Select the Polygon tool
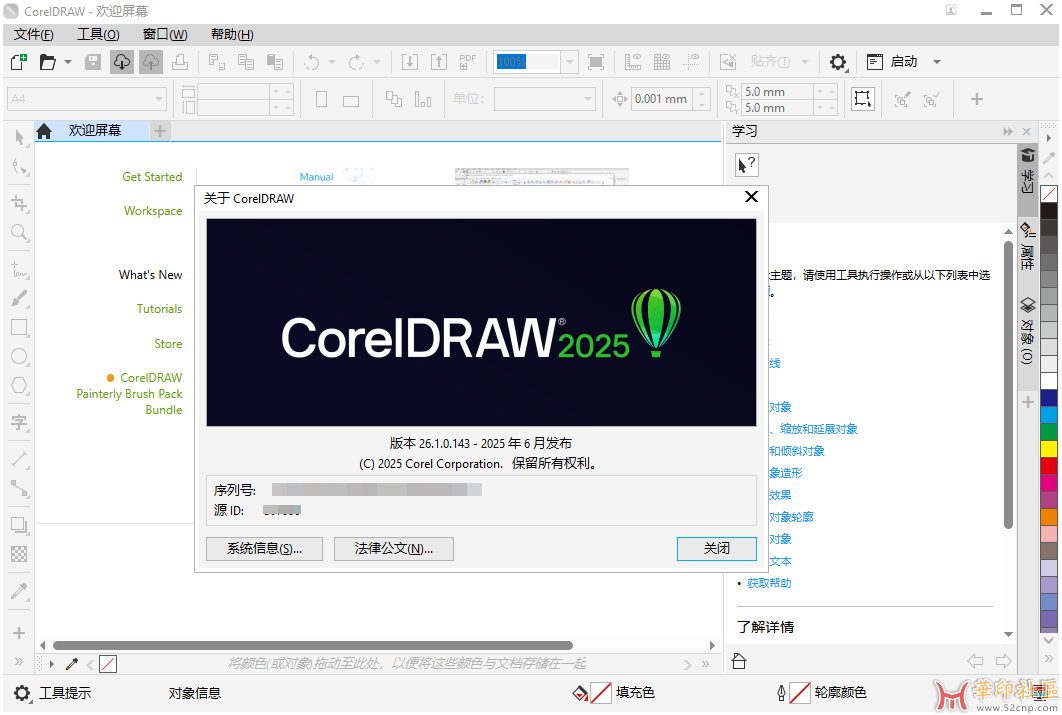This screenshot has height=715, width=1062. [x=20, y=386]
